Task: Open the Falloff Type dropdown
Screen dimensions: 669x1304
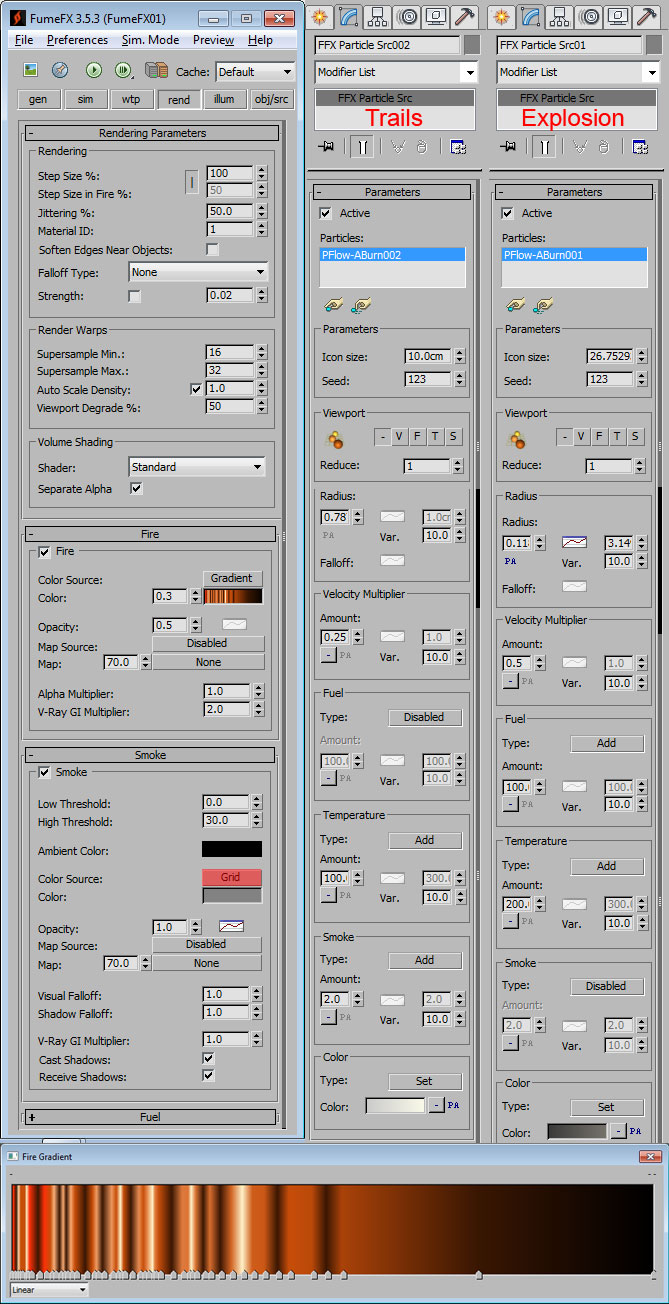Action: click(x=198, y=272)
